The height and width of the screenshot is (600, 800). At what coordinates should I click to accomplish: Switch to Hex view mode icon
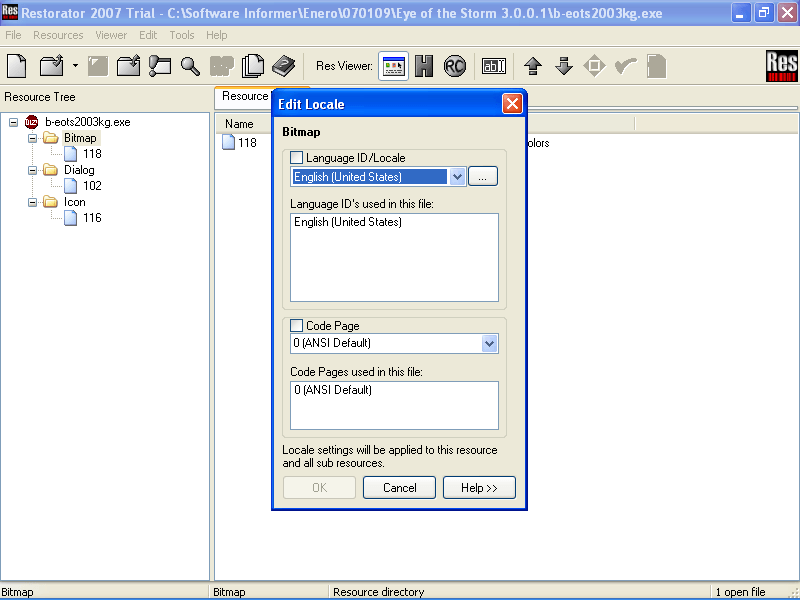425,67
